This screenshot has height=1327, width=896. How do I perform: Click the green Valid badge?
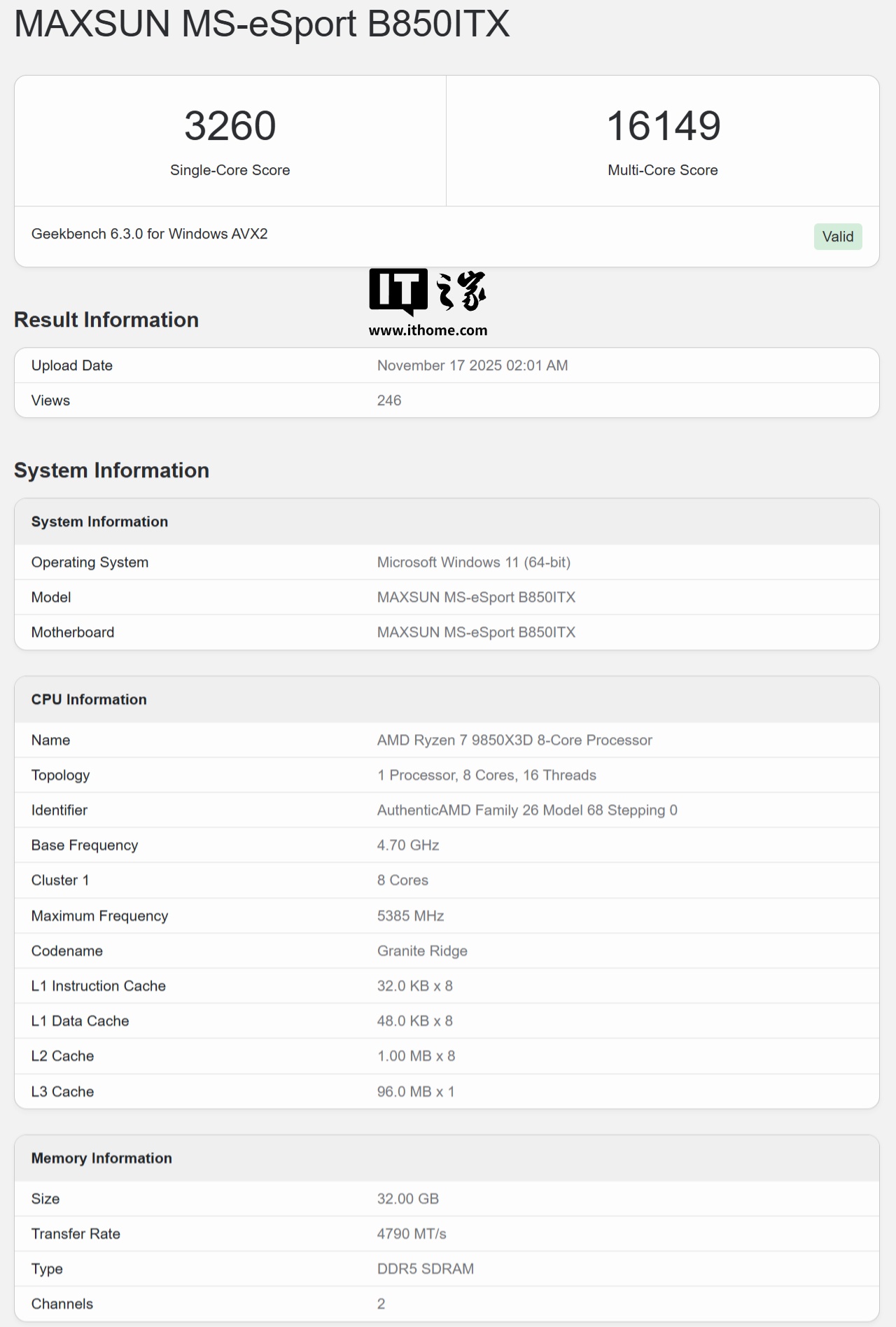click(838, 237)
